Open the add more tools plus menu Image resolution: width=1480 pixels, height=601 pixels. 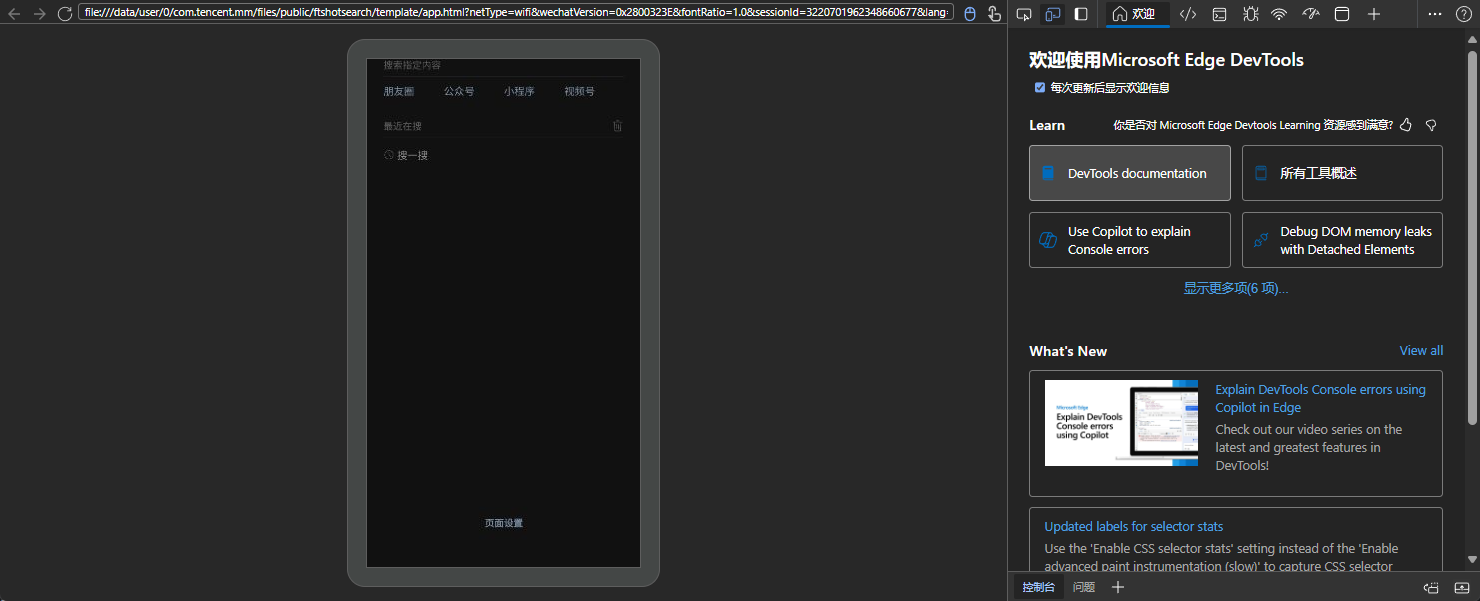click(x=1374, y=14)
